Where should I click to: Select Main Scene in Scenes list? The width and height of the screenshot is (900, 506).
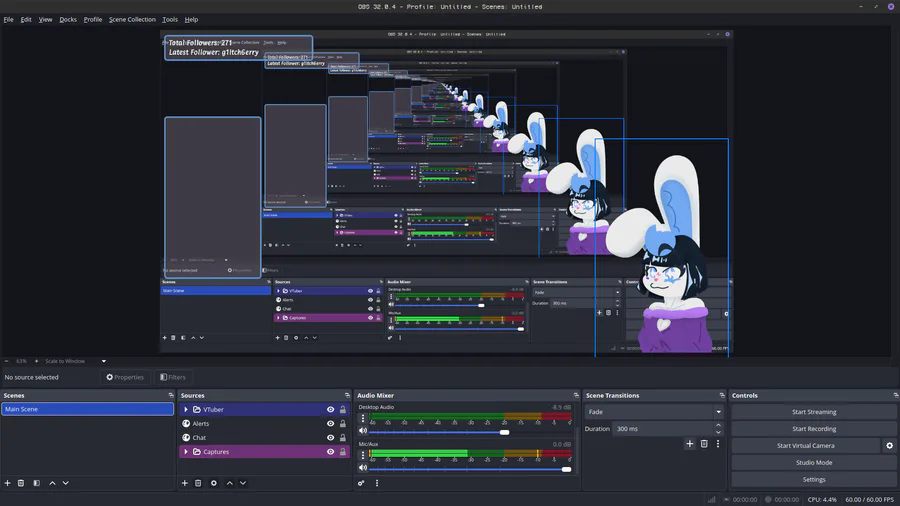pyautogui.click(x=87, y=409)
